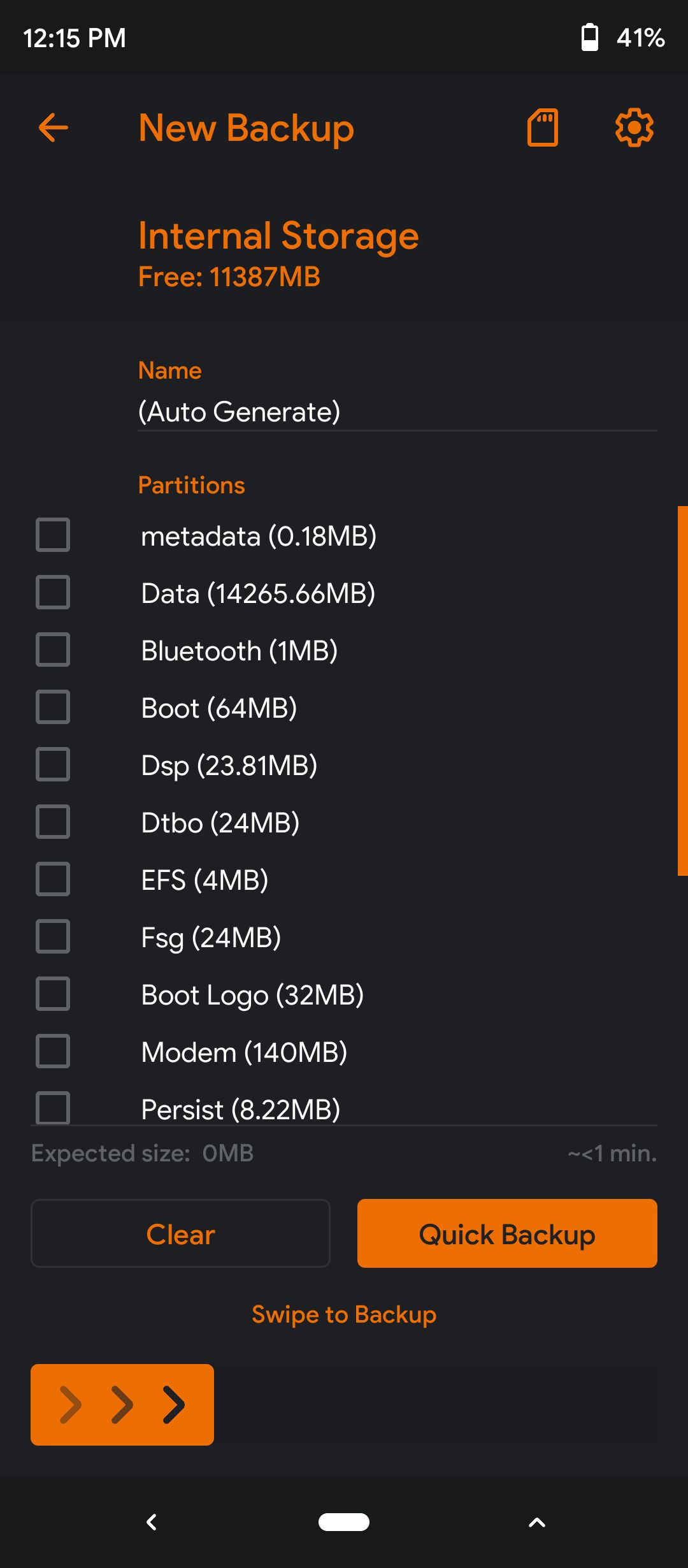Viewport: 688px width, 1568px height.
Task: Tap the backup Name input field
Action: 396,412
